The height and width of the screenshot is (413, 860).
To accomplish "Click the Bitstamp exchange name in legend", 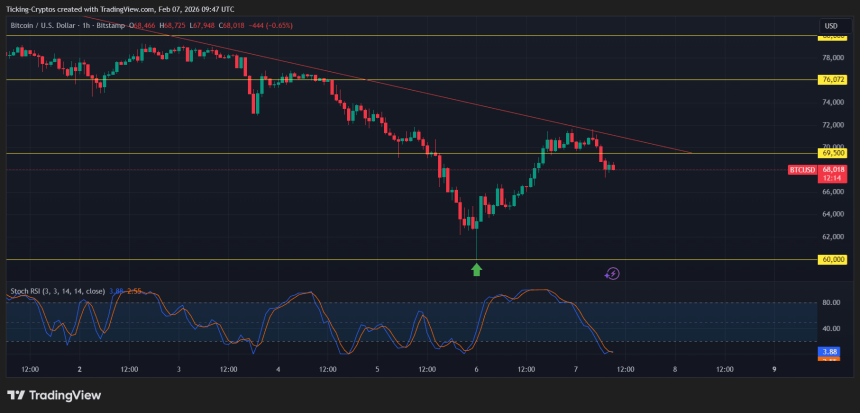I will pos(120,25).
